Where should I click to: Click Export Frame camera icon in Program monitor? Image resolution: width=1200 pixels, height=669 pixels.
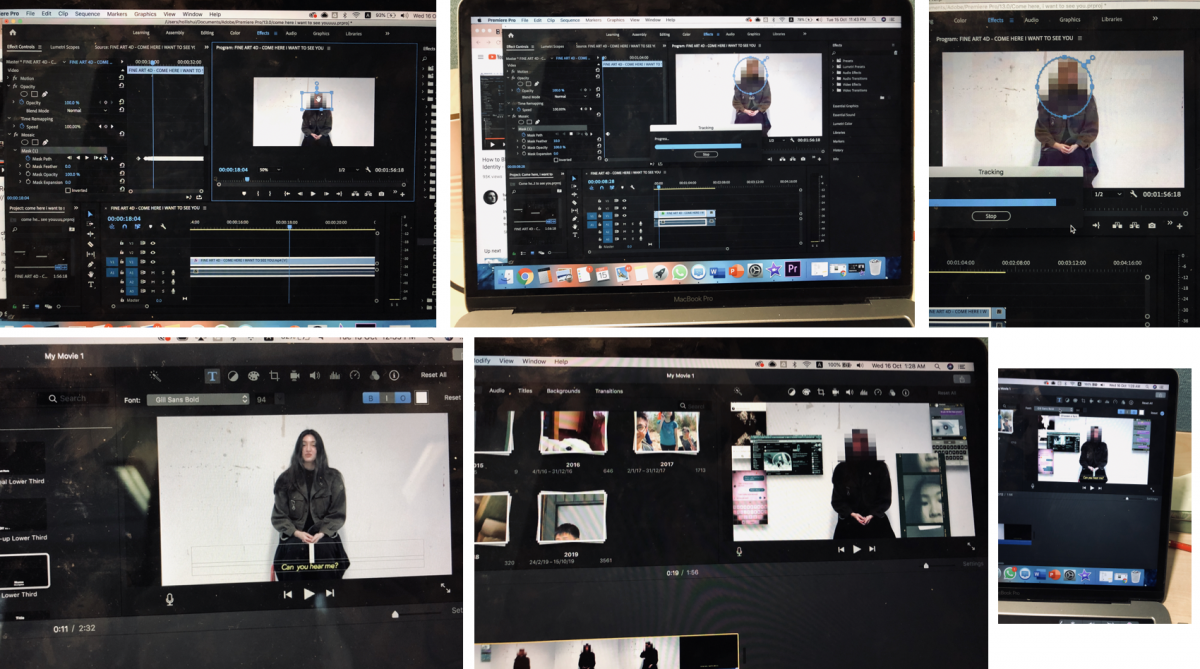tap(380, 193)
